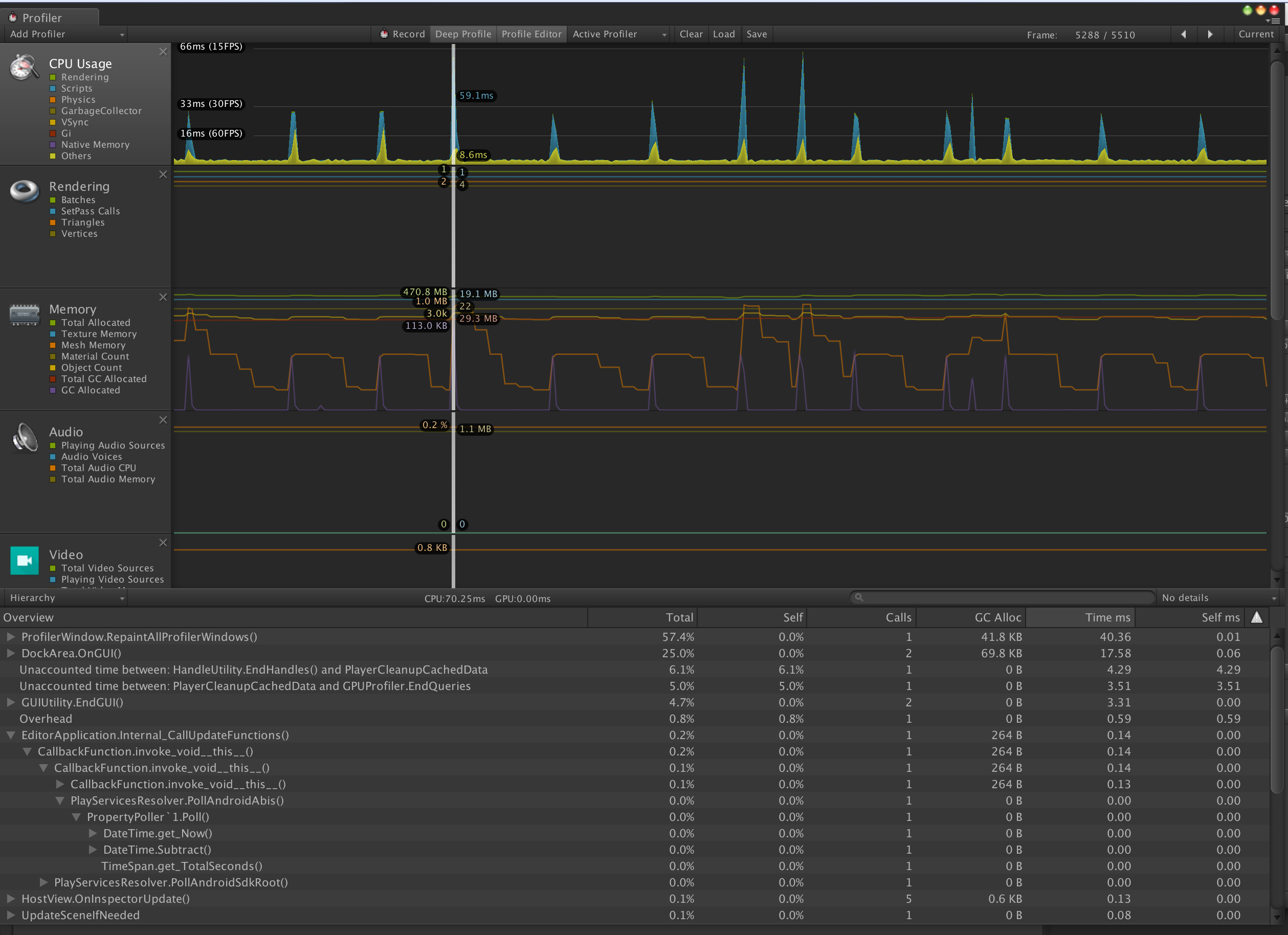This screenshot has height=935, width=1288.
Task: Step to next frame with right arrow
Action: [1210, 35]
